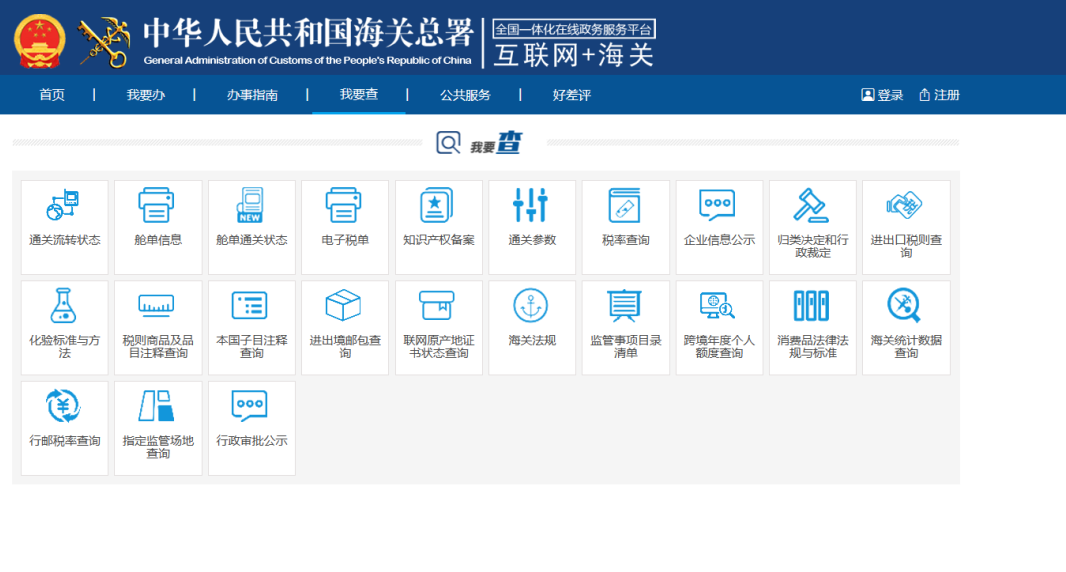Click the 注册 register link

(939, 95)
